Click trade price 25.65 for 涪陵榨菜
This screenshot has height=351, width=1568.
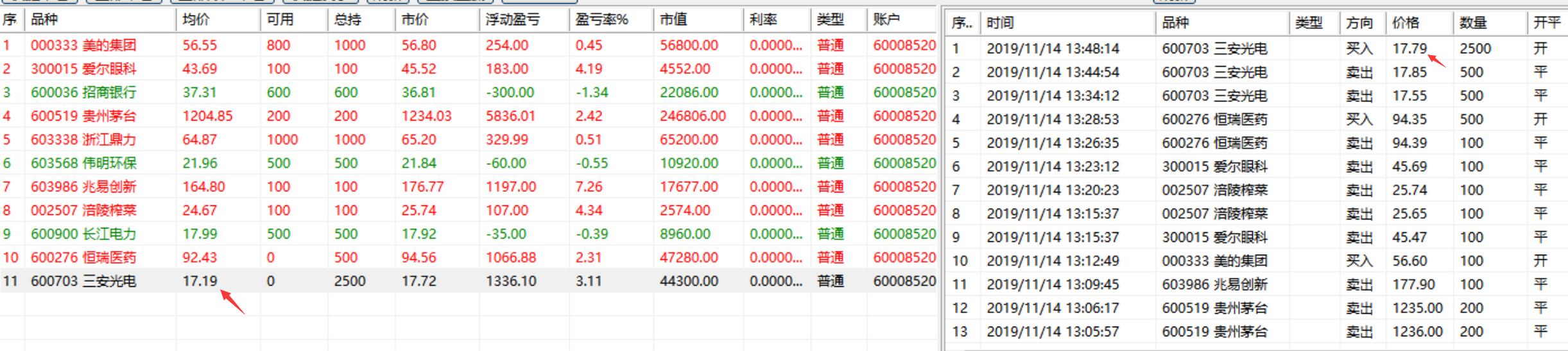pyautogui.click(x=1409, y=214)
